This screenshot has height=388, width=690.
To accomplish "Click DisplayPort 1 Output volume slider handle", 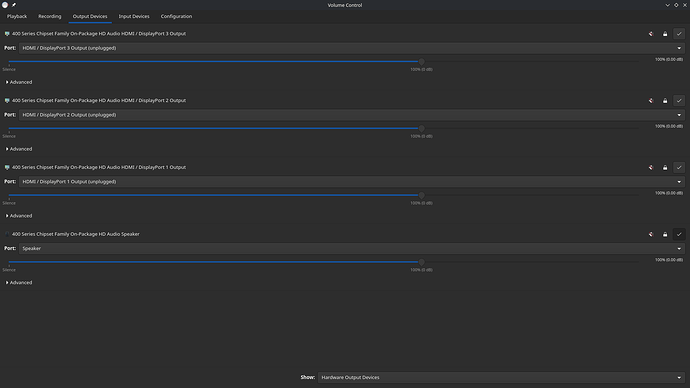I will coord(422,195).
